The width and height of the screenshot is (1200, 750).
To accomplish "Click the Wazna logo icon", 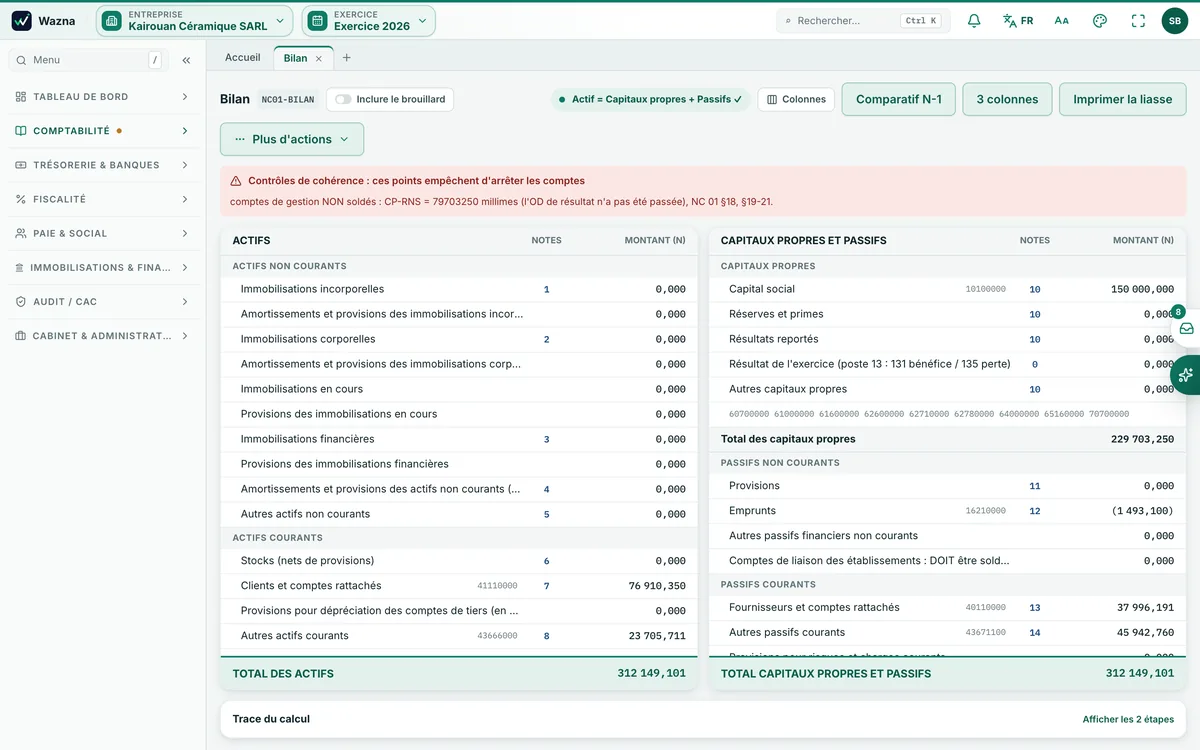I will 22,21.
